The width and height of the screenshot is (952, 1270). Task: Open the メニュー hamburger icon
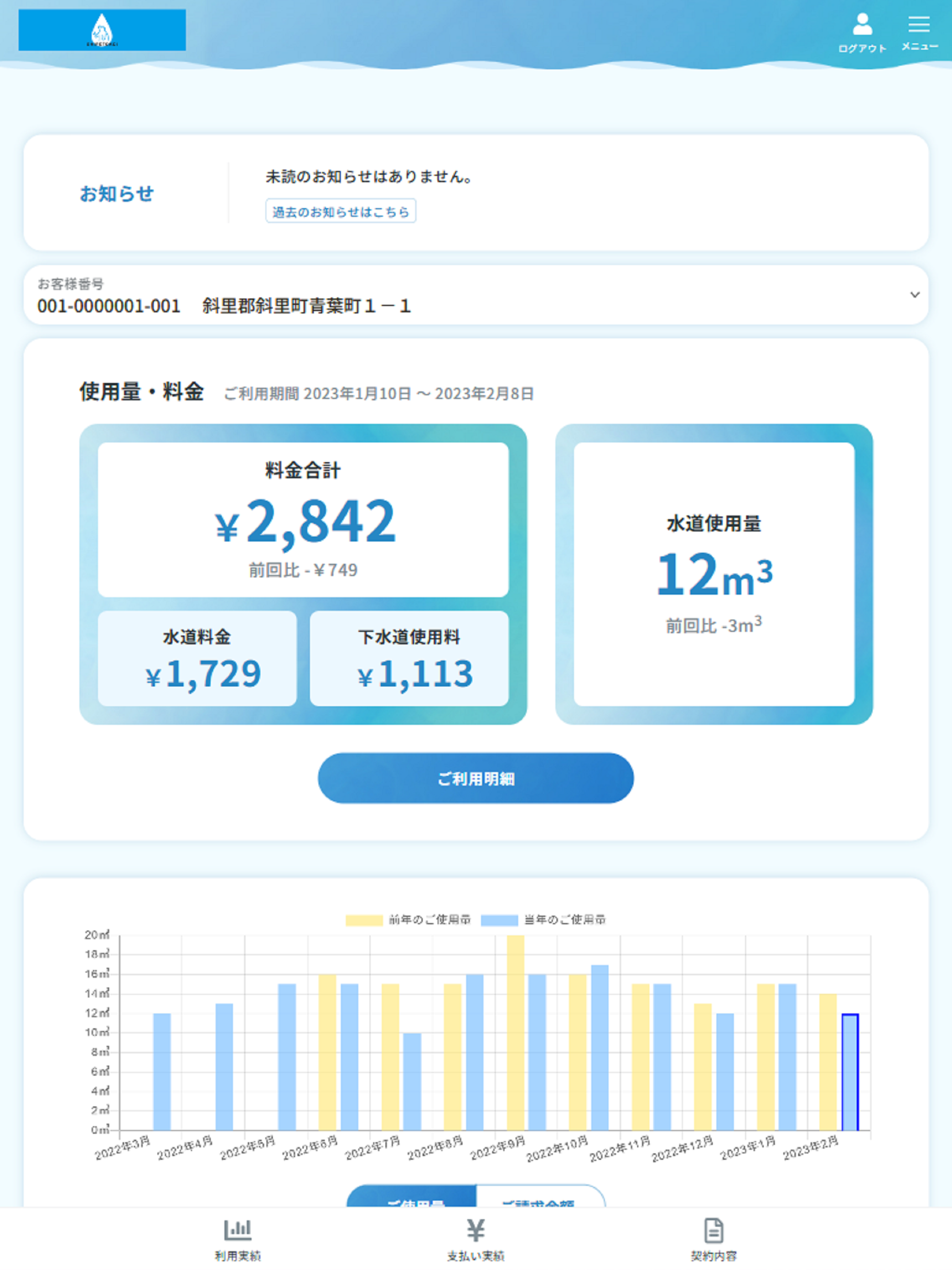[x=919, y=24]
